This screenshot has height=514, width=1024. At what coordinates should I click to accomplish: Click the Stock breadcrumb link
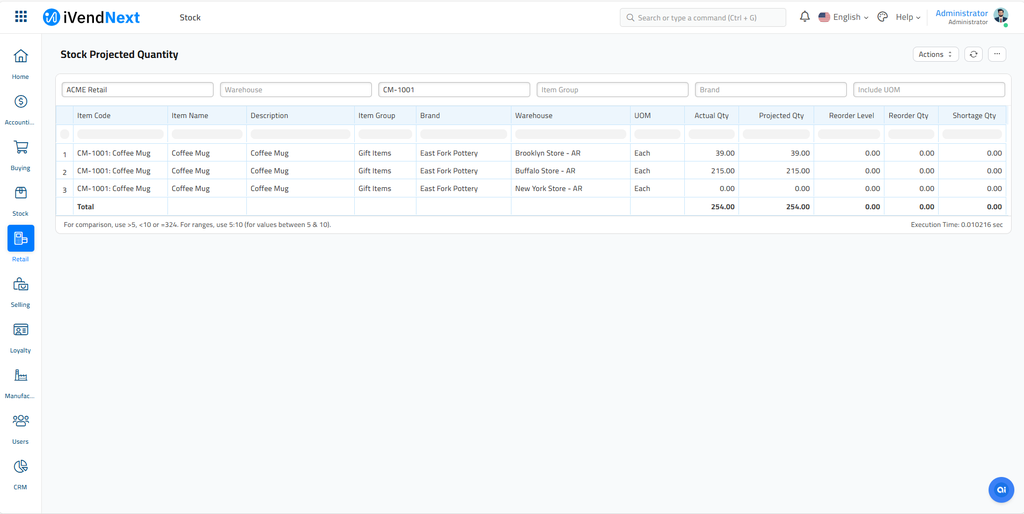point(190,17)
